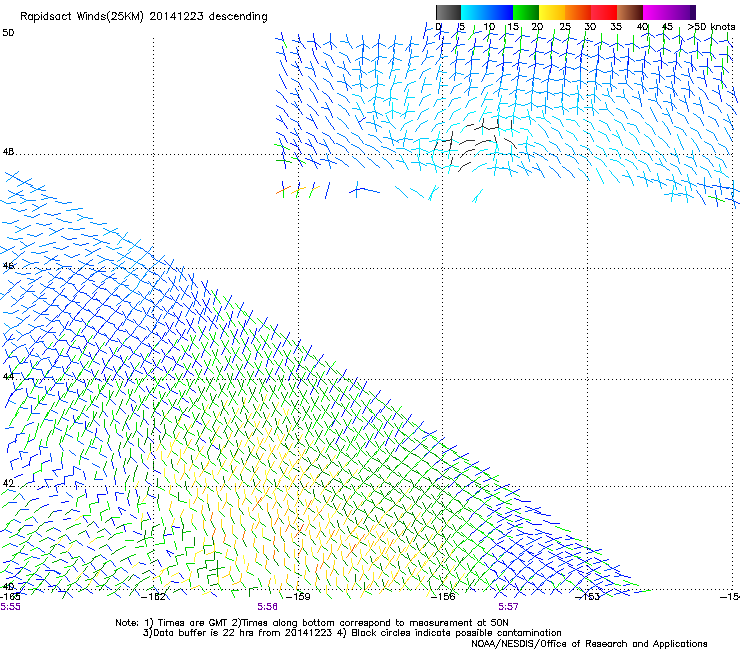Click the latitude label '46'

point(8,266)
